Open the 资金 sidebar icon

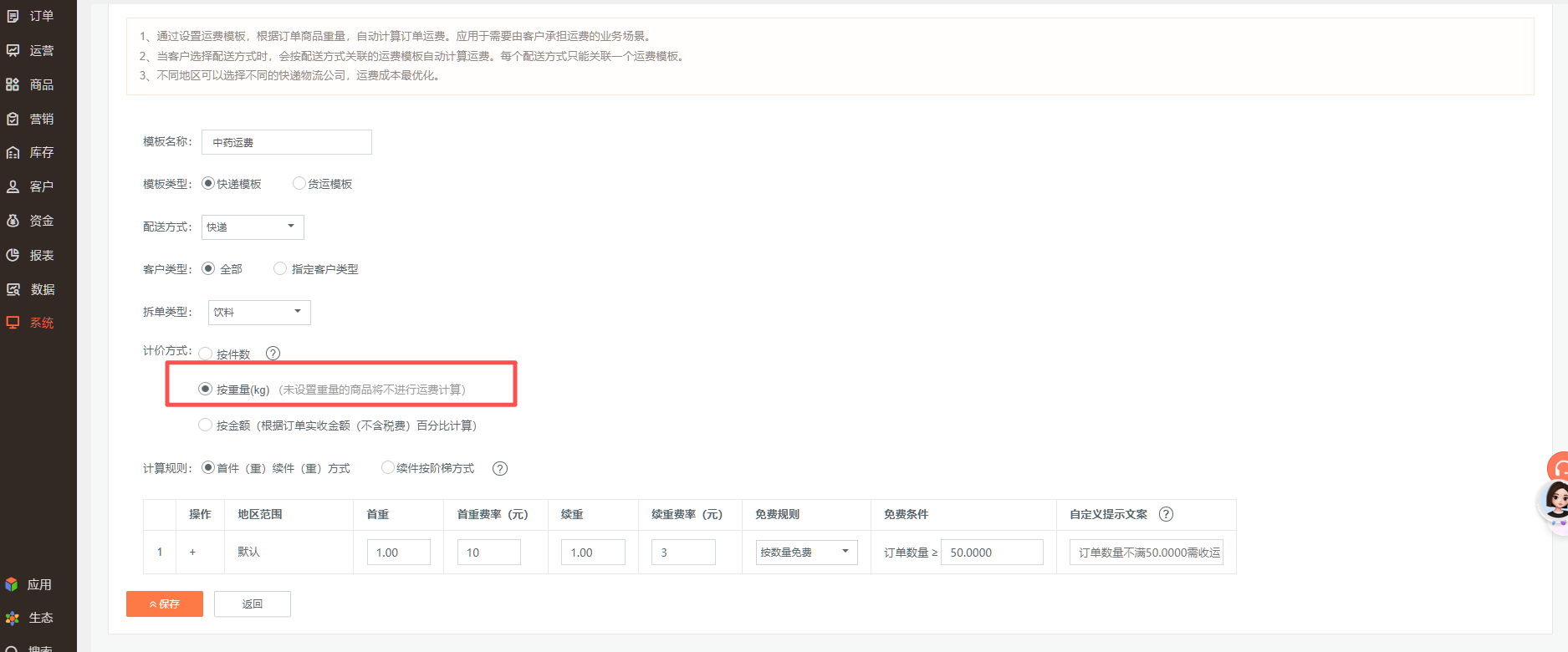click(x=13, y=221)
